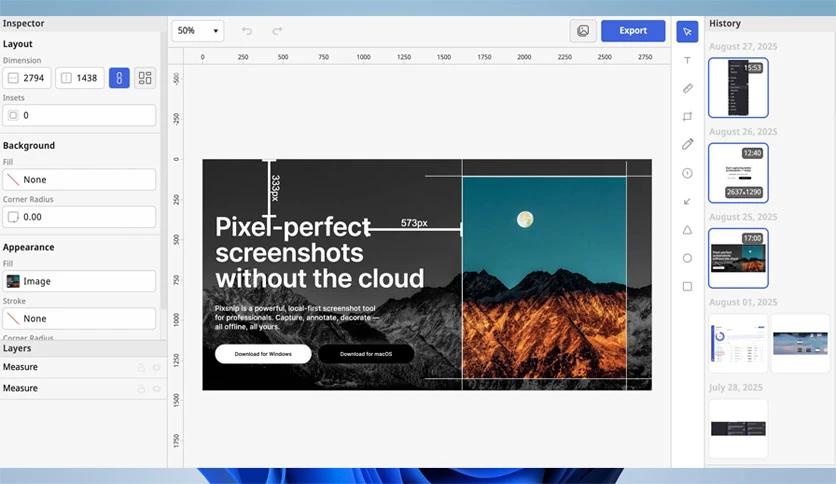Select the Arrow tool
This screenshot has width=836, height=484.
[687, 201]
